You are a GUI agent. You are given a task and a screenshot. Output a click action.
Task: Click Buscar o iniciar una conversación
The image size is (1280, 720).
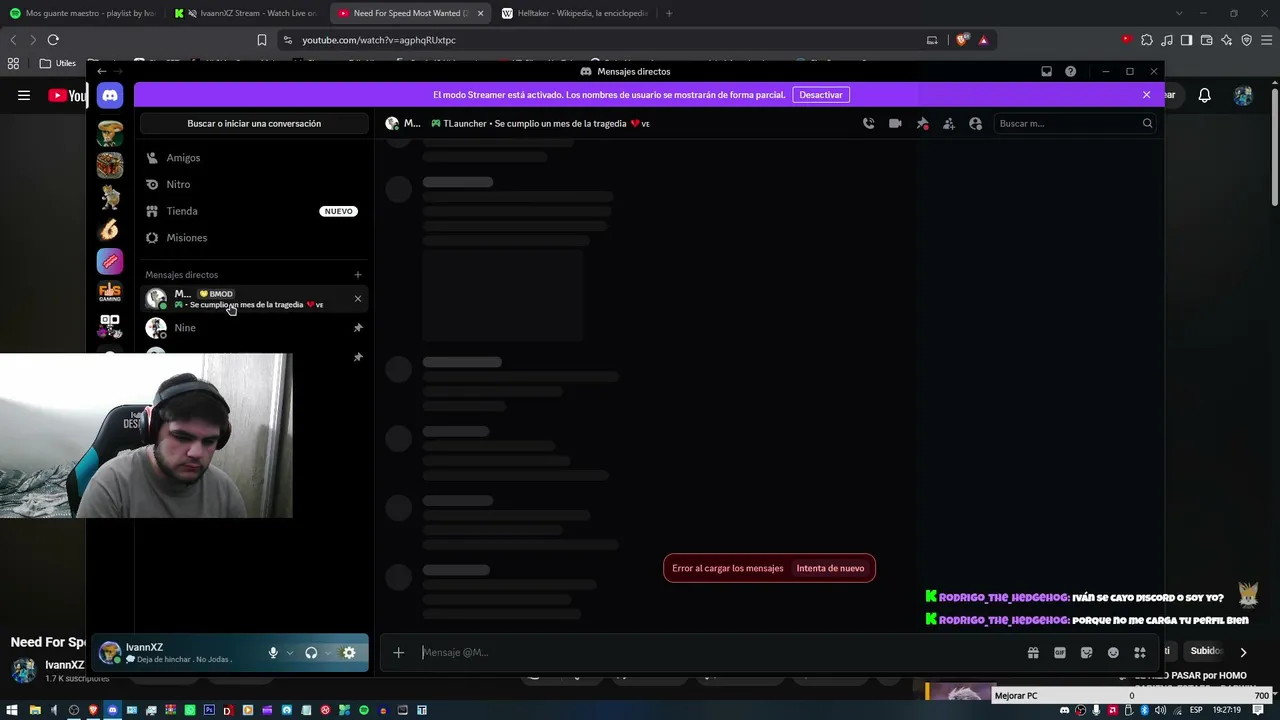coord(254,124)
